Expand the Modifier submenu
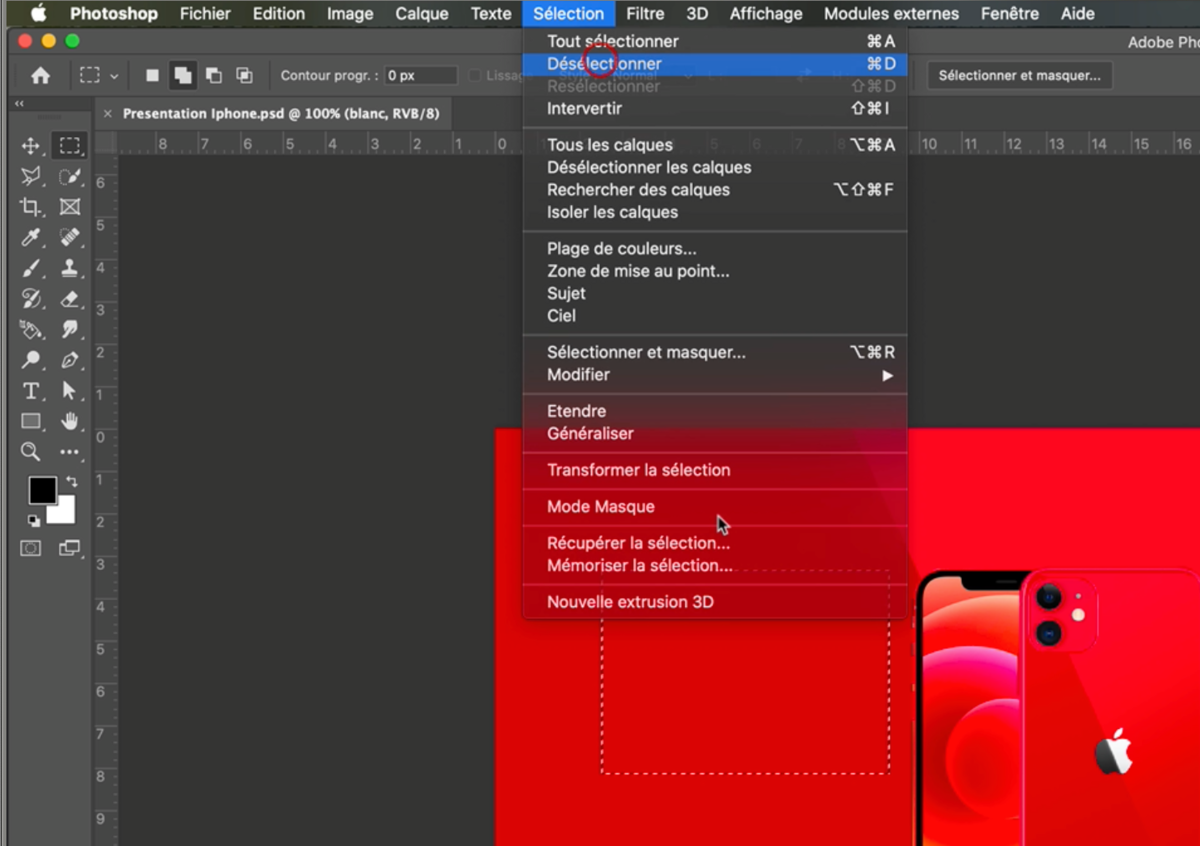This screenshot has height=846, width=1200. [x=715, y=375]
